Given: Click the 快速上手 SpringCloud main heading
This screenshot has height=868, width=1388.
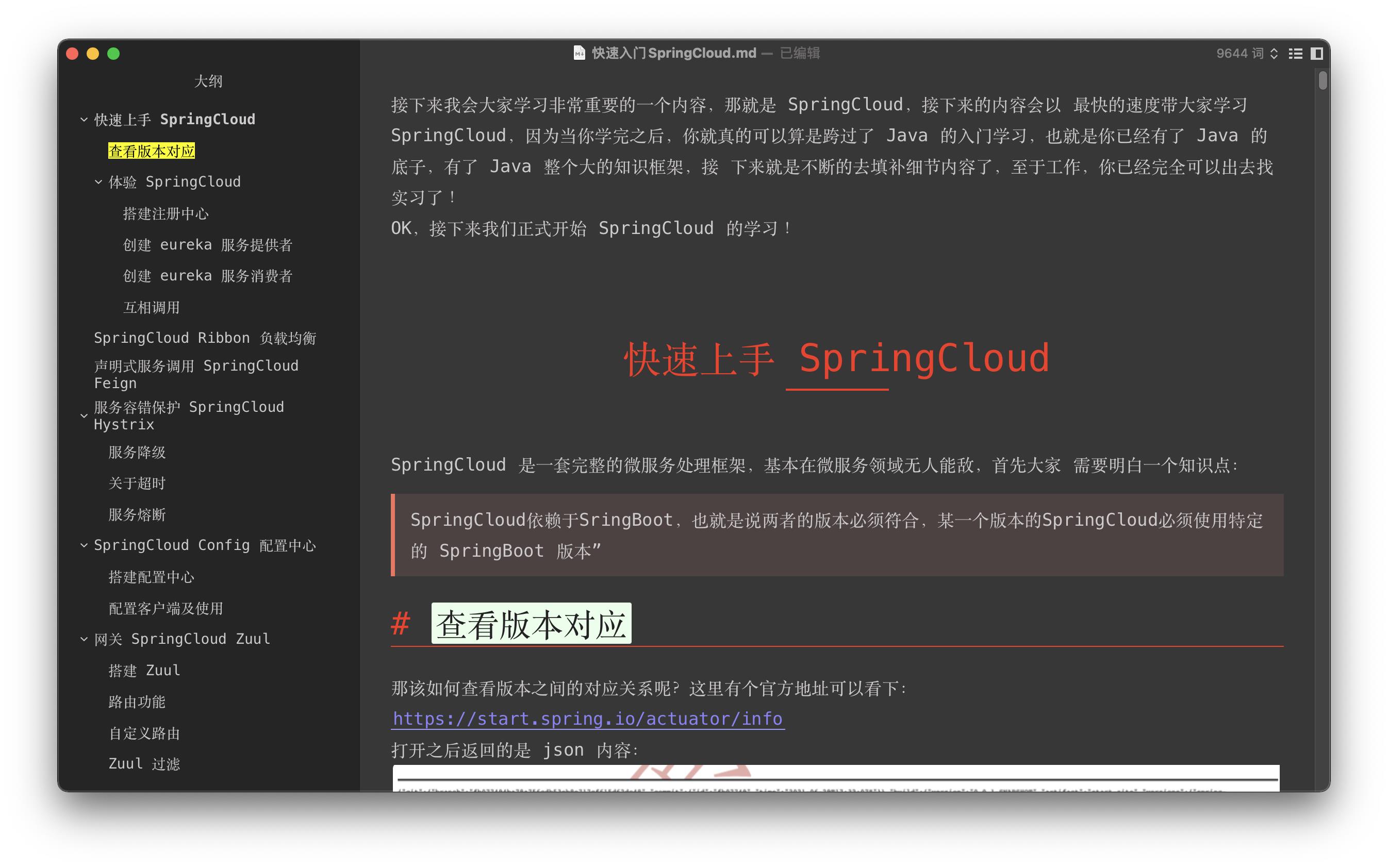Looking at the screenshot, I should coord(837,359).
